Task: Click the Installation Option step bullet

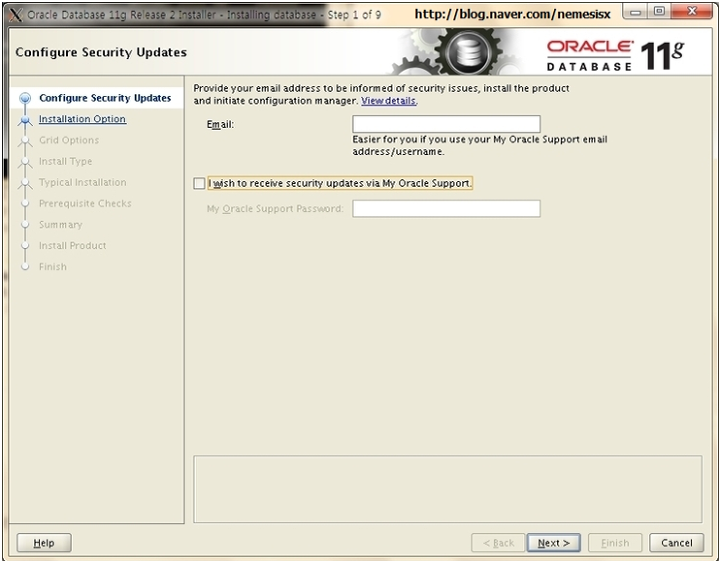Action: coord(25,120)
